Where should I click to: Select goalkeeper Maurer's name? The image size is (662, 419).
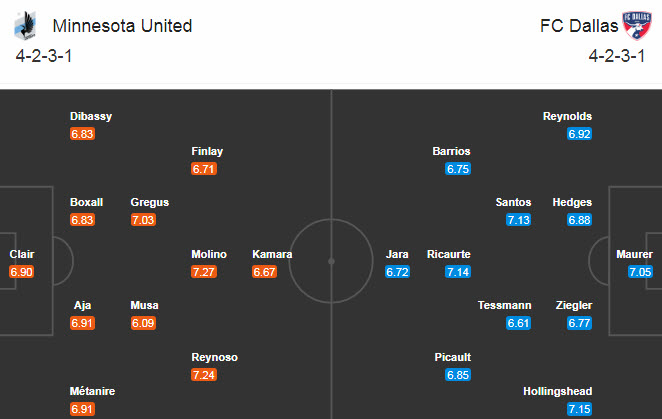[635, 254]
